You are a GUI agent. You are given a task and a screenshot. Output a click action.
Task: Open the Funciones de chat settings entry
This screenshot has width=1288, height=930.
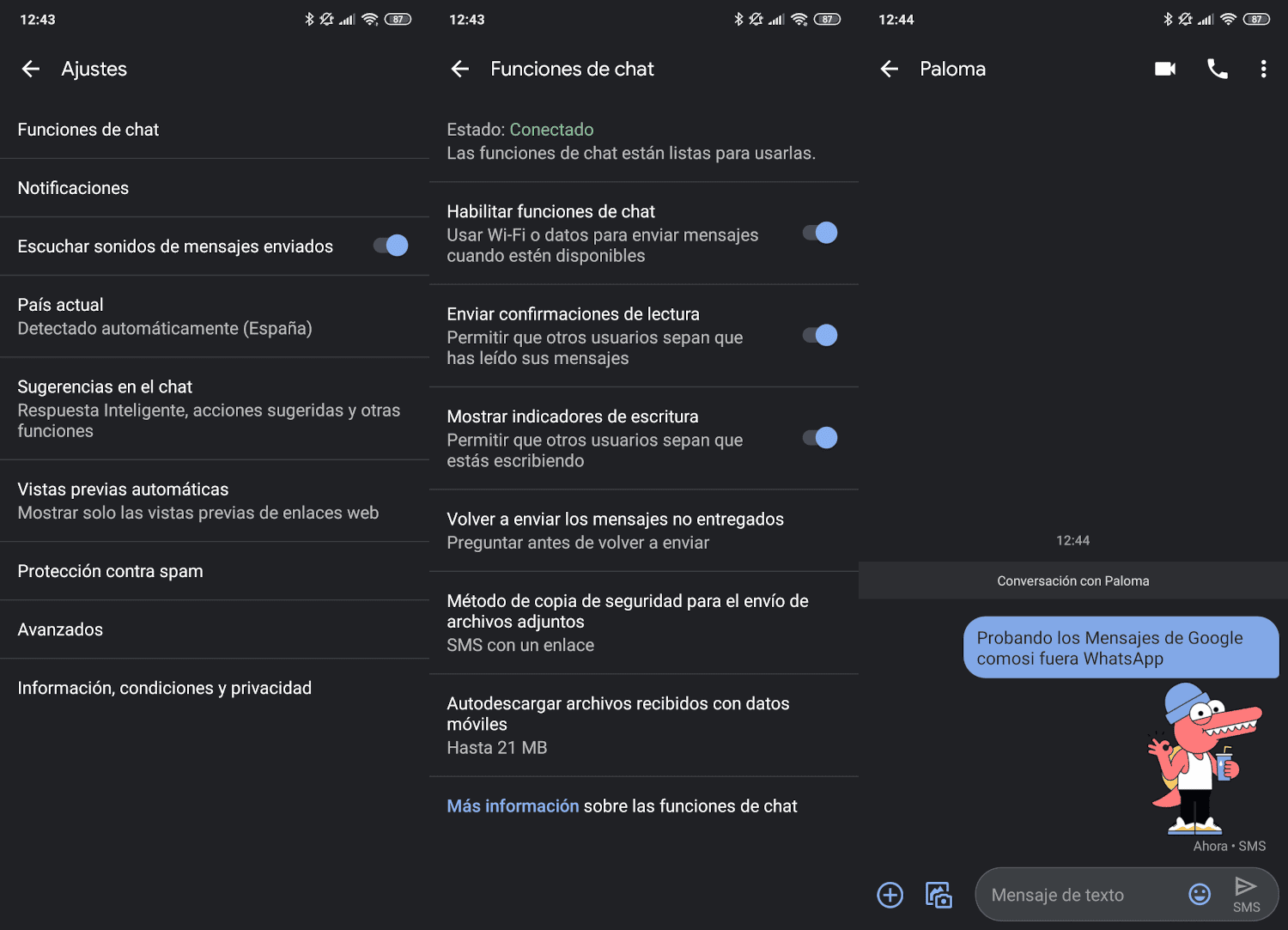tap(215, 130)
